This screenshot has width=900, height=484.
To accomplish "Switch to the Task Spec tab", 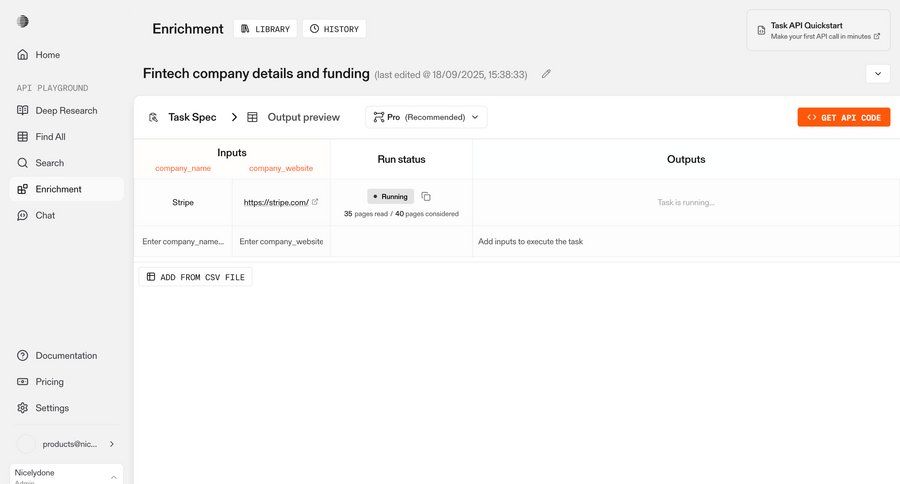I will click(182, 117).
